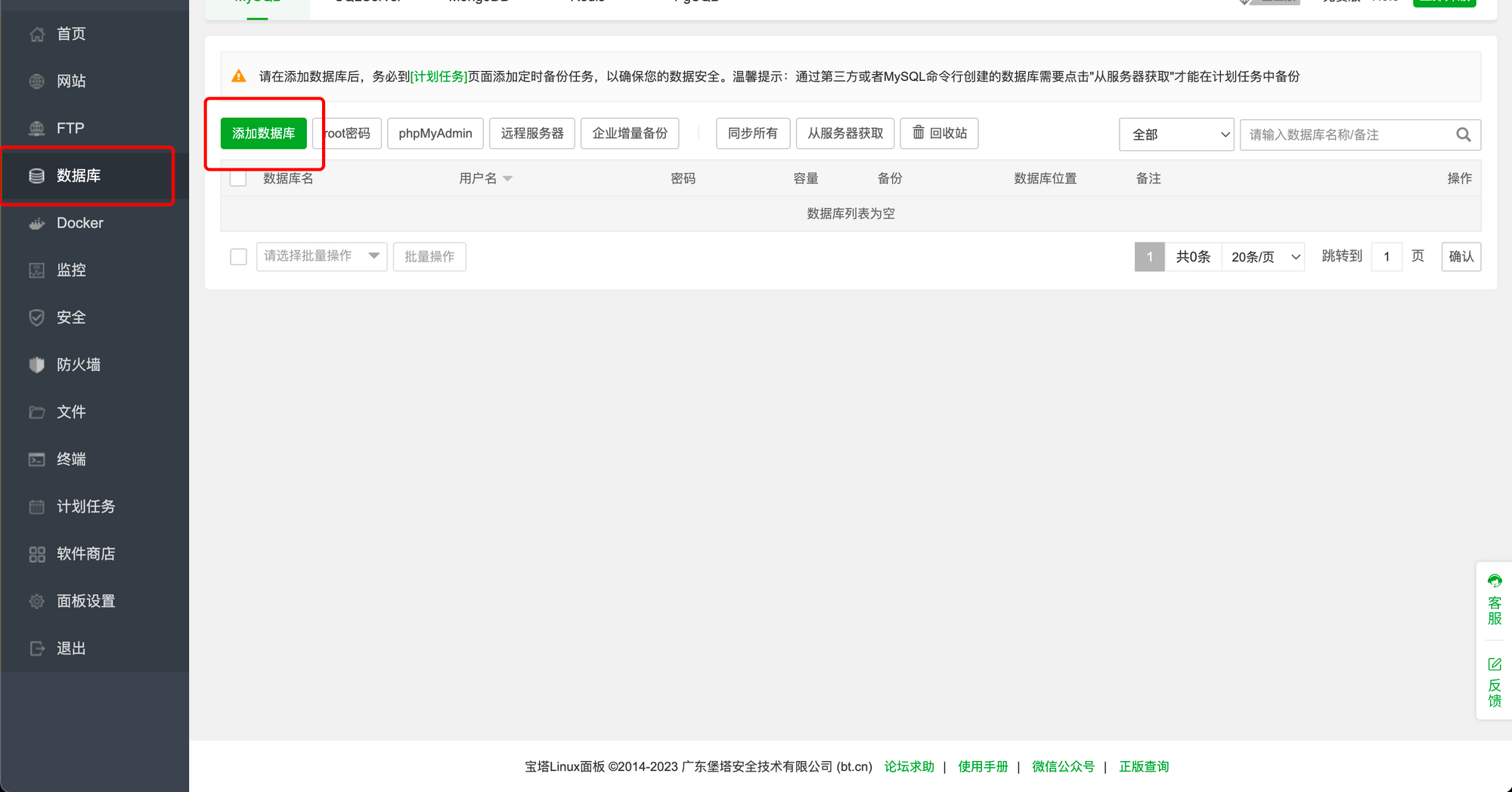Click the 批量操作 button
1512x792 pixels.
[429, 256]
